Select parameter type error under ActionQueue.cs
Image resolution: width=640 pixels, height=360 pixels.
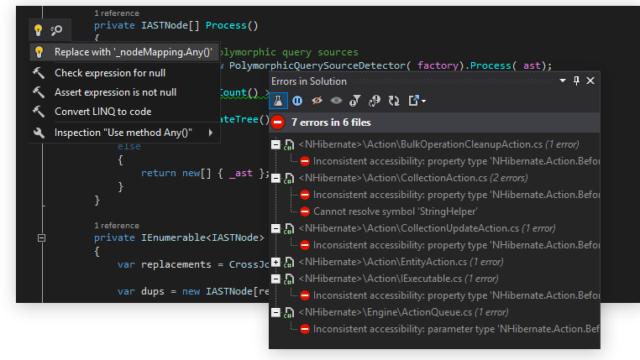point(456,329)
